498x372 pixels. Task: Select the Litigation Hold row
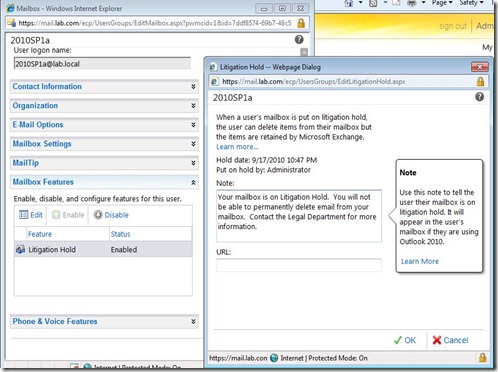(103, 250)
